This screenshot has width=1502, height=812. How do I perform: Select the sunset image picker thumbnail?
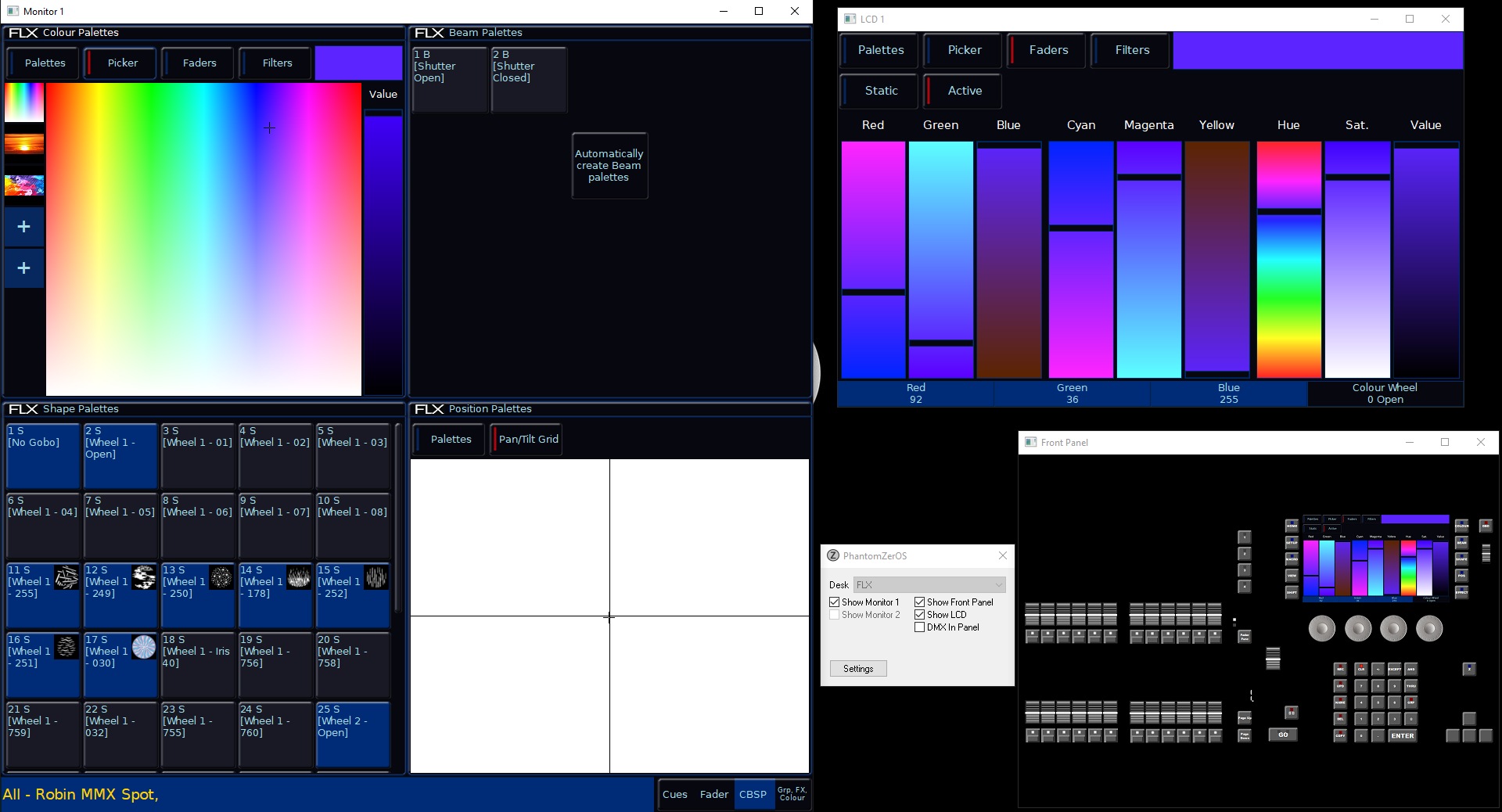24,143
